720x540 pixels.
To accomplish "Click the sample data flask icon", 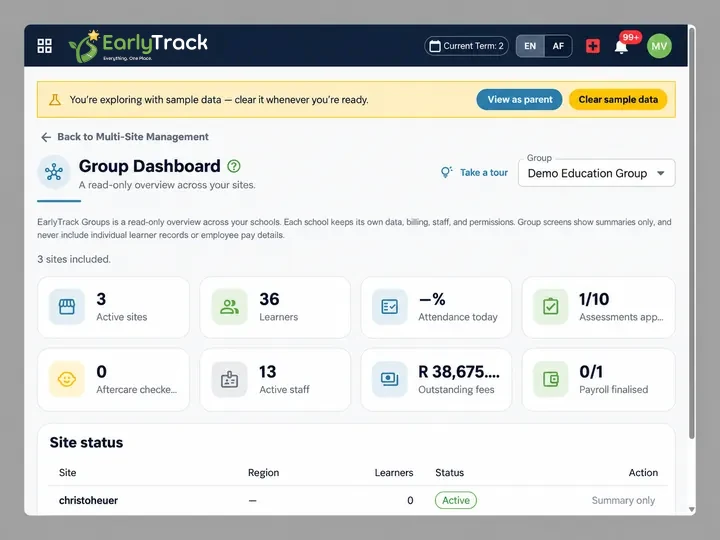I will [55, 100].
